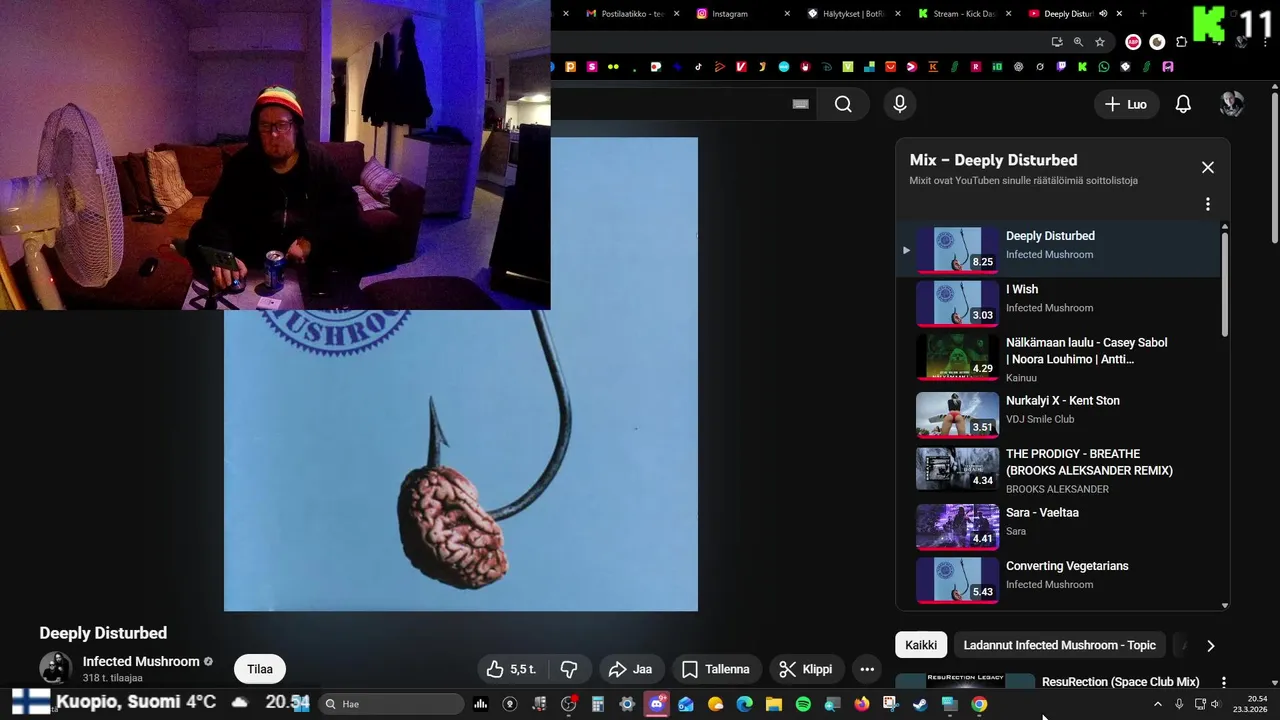1280x720 pixels.
Task: Open Google Chrome from the taskbar
Action: [979, 704]
